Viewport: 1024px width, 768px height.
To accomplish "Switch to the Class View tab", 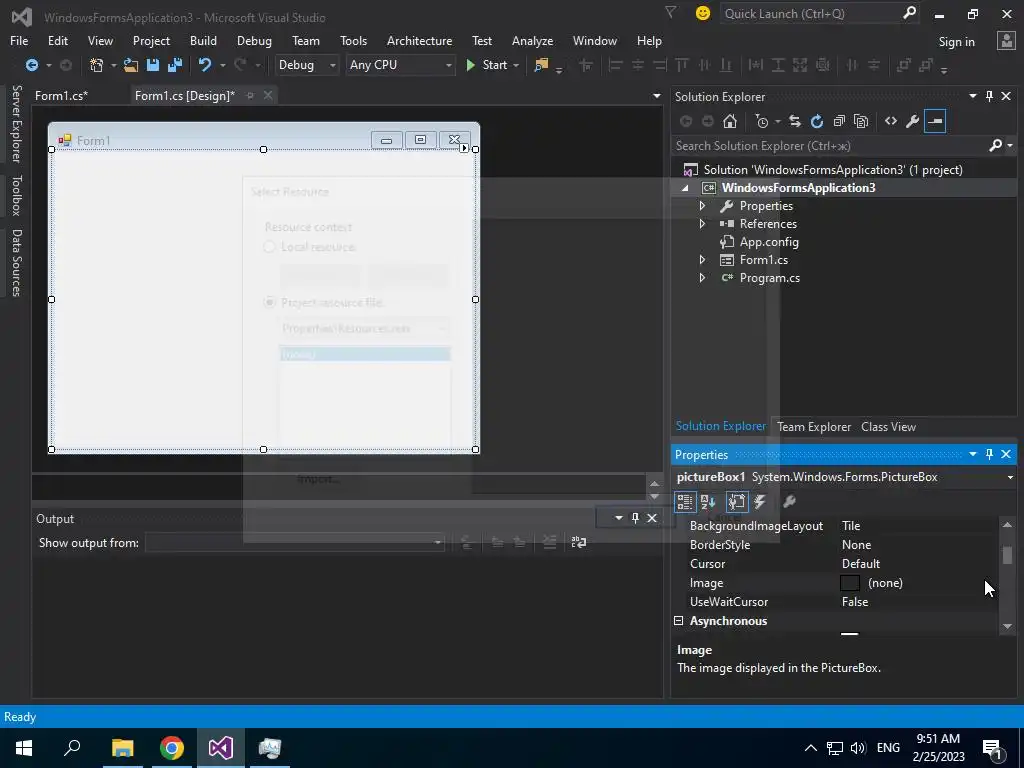I will coord(888,426).
